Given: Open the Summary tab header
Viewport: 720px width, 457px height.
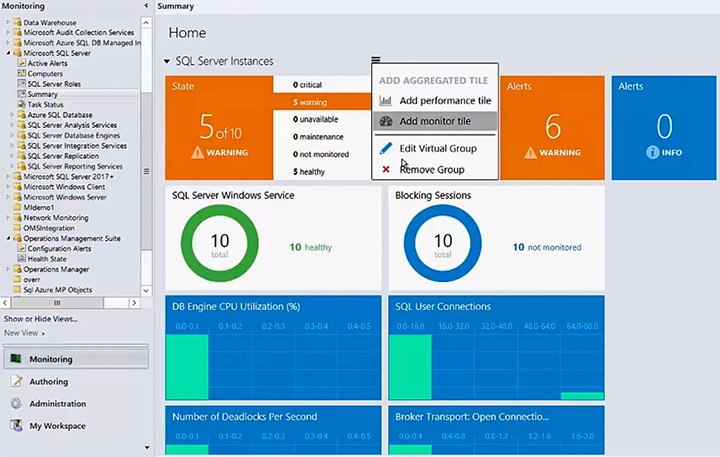Looking at the screenshot, I should pyautogui.click(x=175, y=6).
